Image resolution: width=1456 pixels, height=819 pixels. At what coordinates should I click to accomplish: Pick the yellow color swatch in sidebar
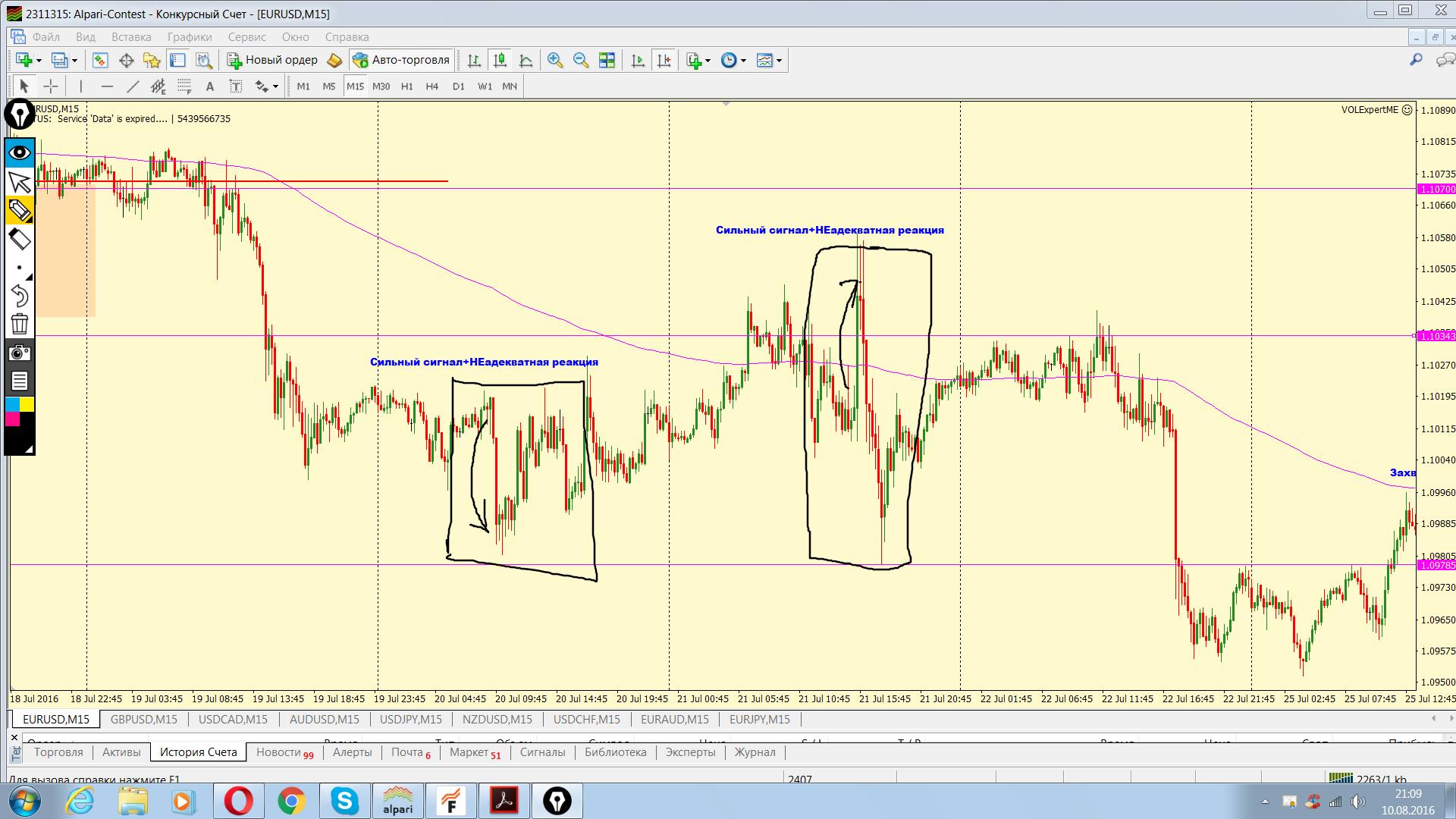[x=27, y=404]
